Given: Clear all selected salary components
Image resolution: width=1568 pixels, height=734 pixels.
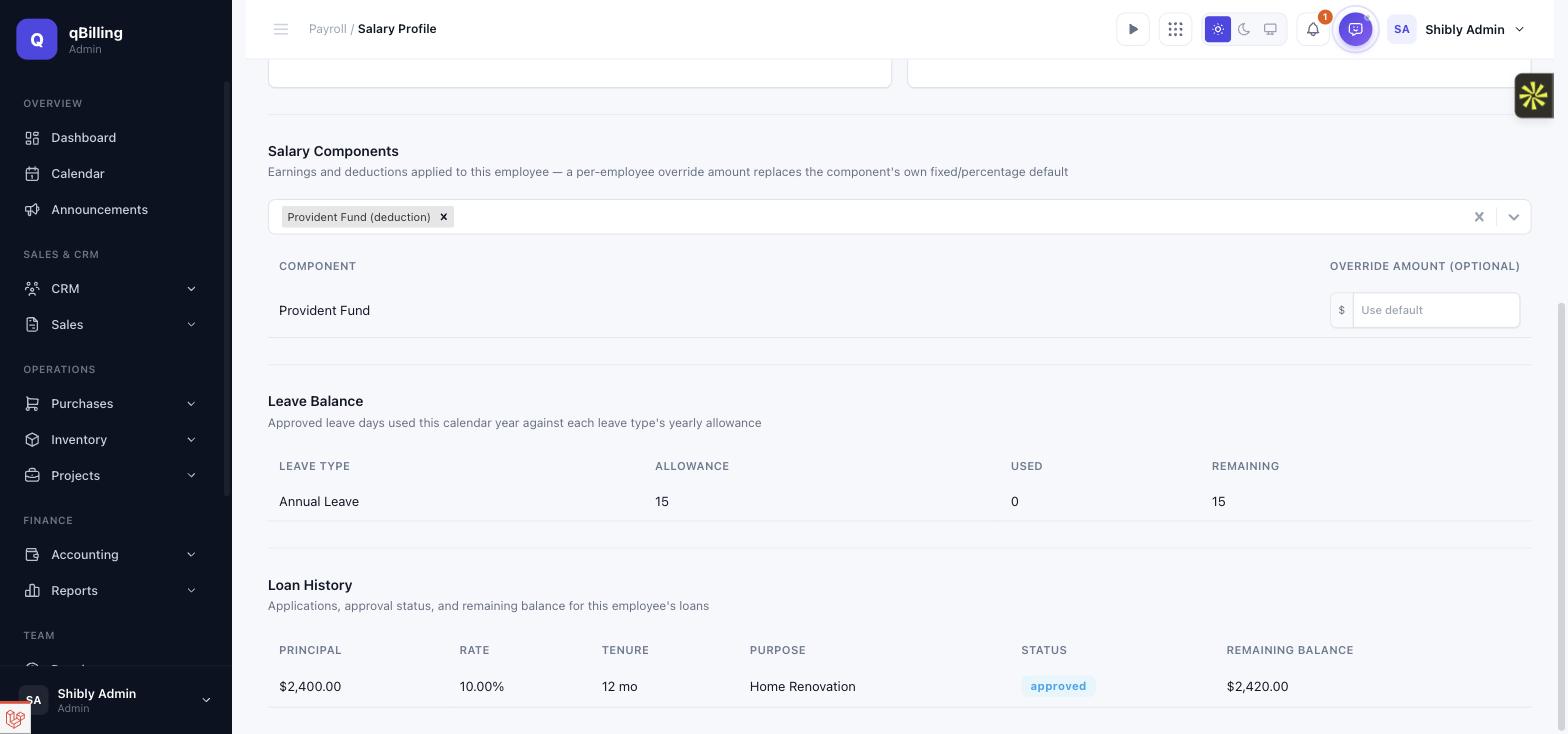Looking at the screenshot, I should click(1479, 217).
